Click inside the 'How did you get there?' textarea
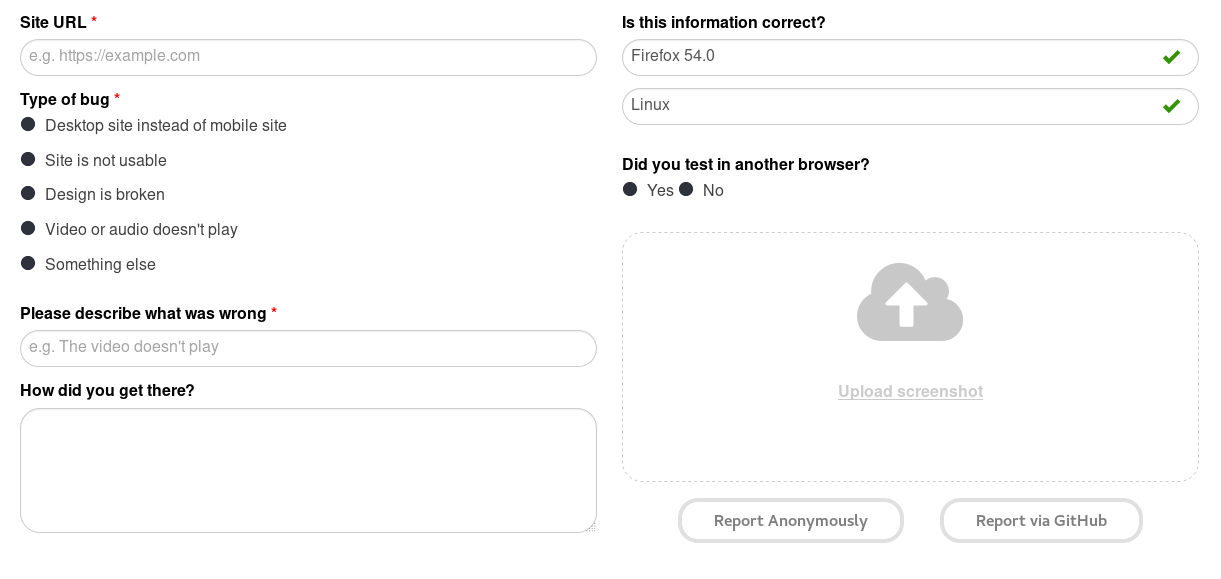Viewport: 1221px width, 579px height. (x=308, y=470)
